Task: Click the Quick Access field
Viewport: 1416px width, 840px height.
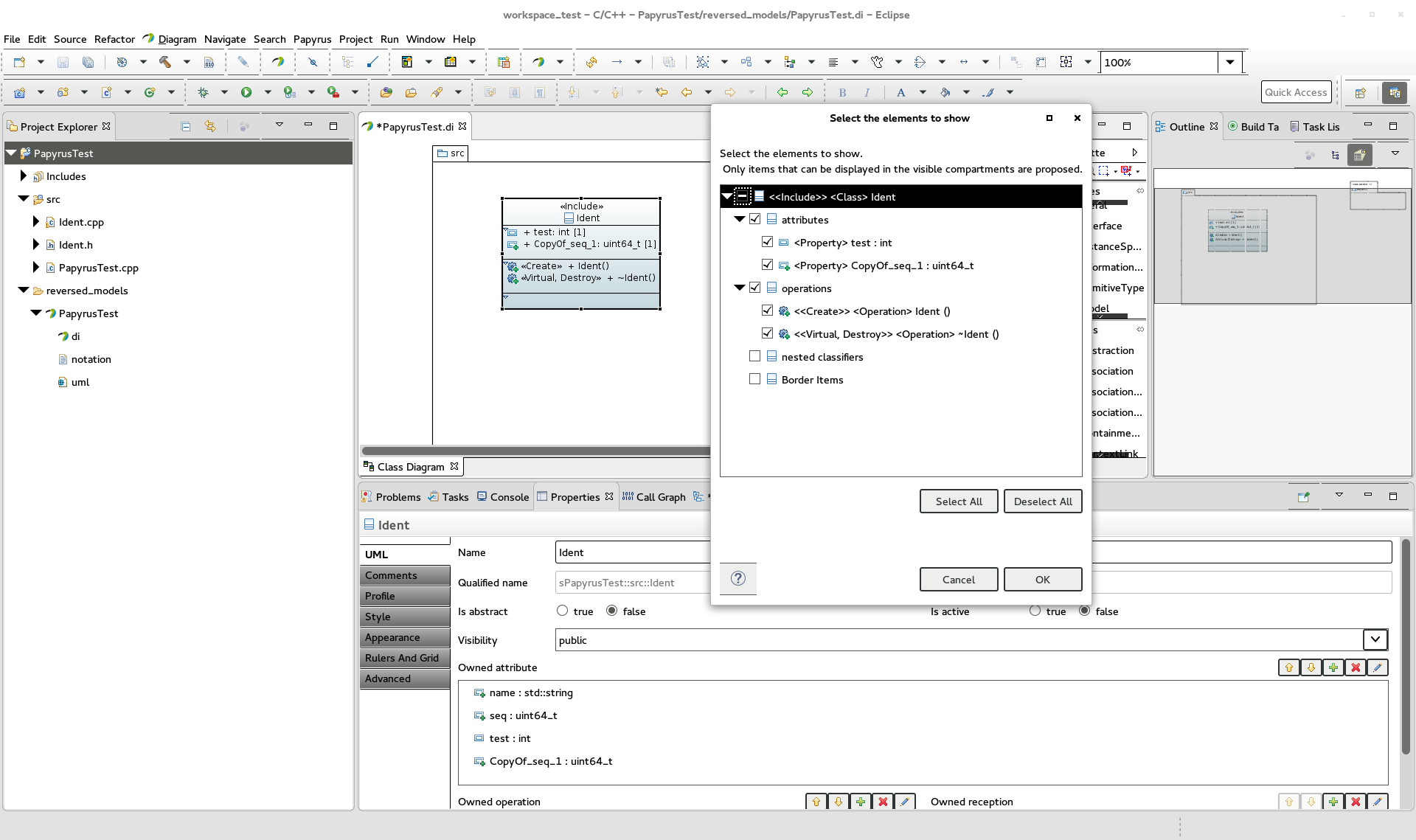Action: click(1296, 92)
